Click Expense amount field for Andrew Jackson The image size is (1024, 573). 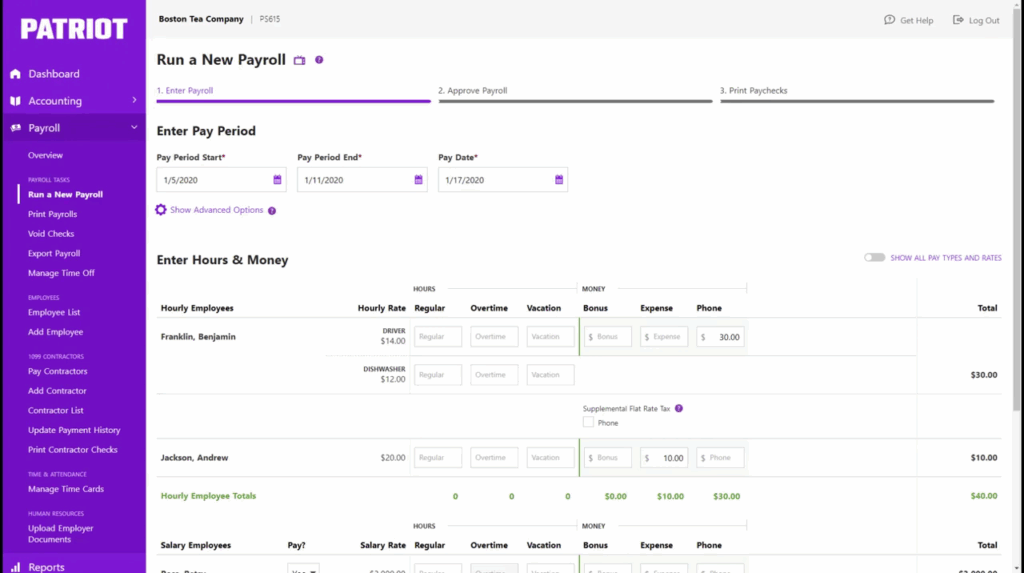point(665,458)
